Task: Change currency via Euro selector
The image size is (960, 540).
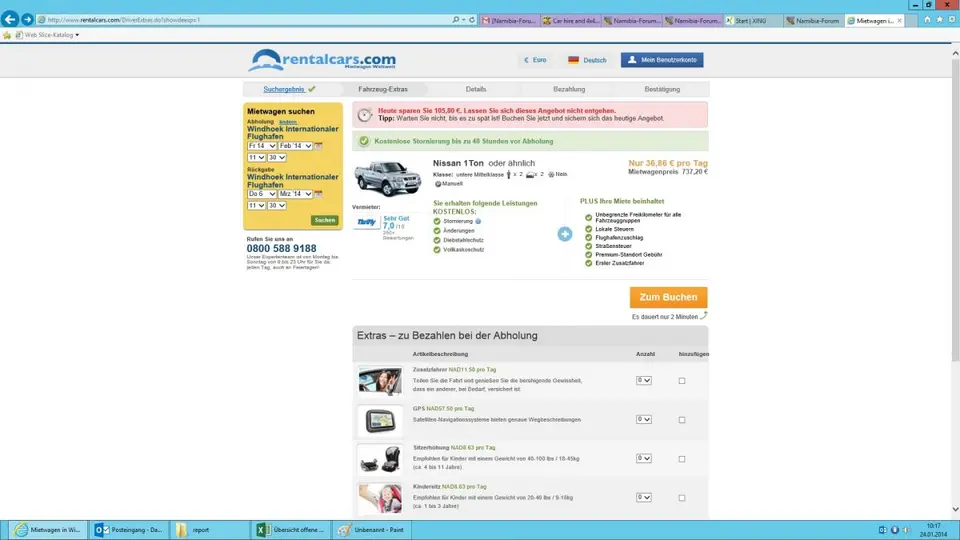Action: (x=534, y=60)
